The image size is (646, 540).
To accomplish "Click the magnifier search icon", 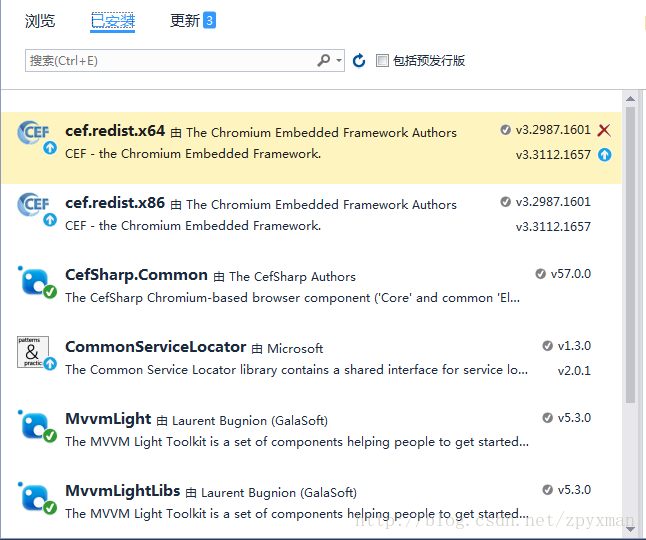I will tap(324, 61).
